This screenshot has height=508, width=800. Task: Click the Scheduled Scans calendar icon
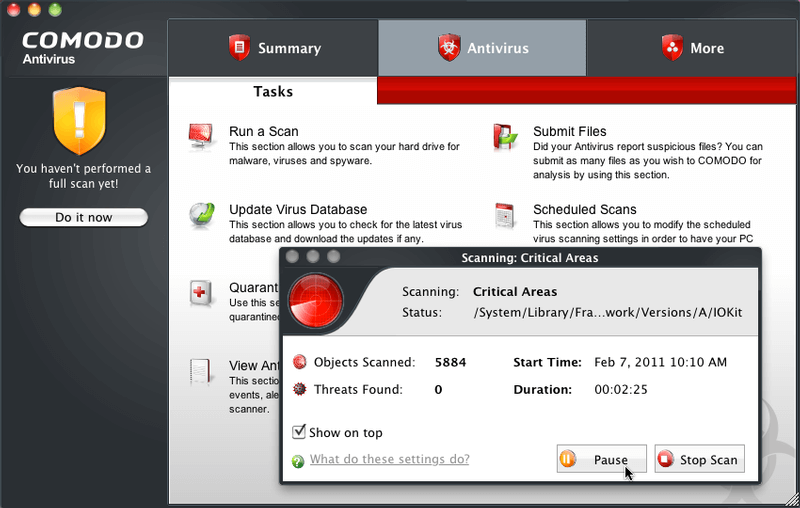coord(505,215)
